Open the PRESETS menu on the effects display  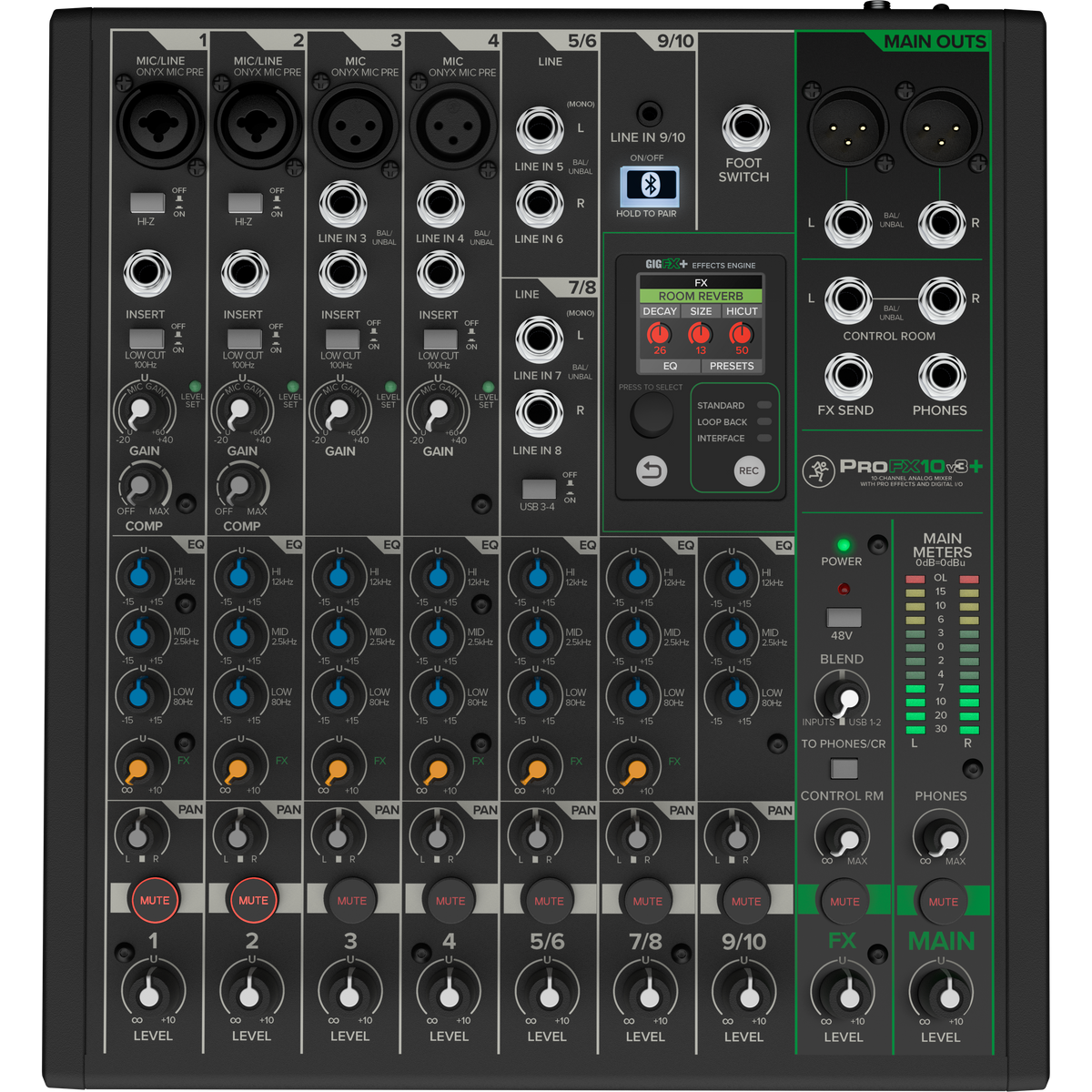coord(733,366)
